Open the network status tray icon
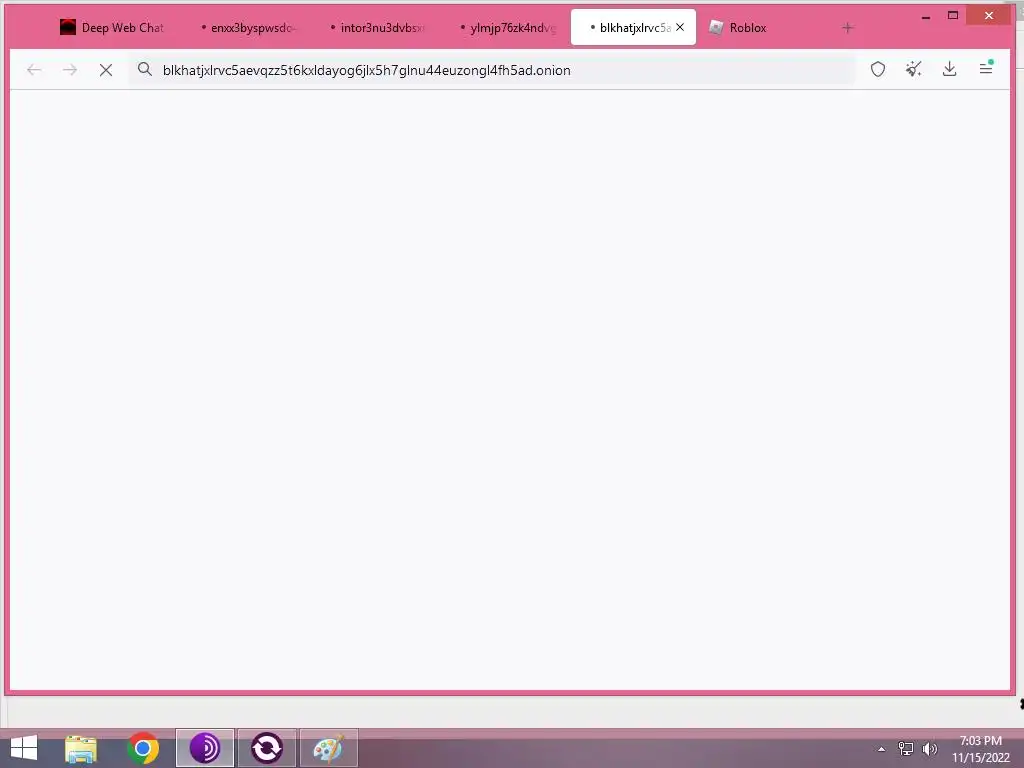The height and width of the screenshot is (768, 1024). 906,748
